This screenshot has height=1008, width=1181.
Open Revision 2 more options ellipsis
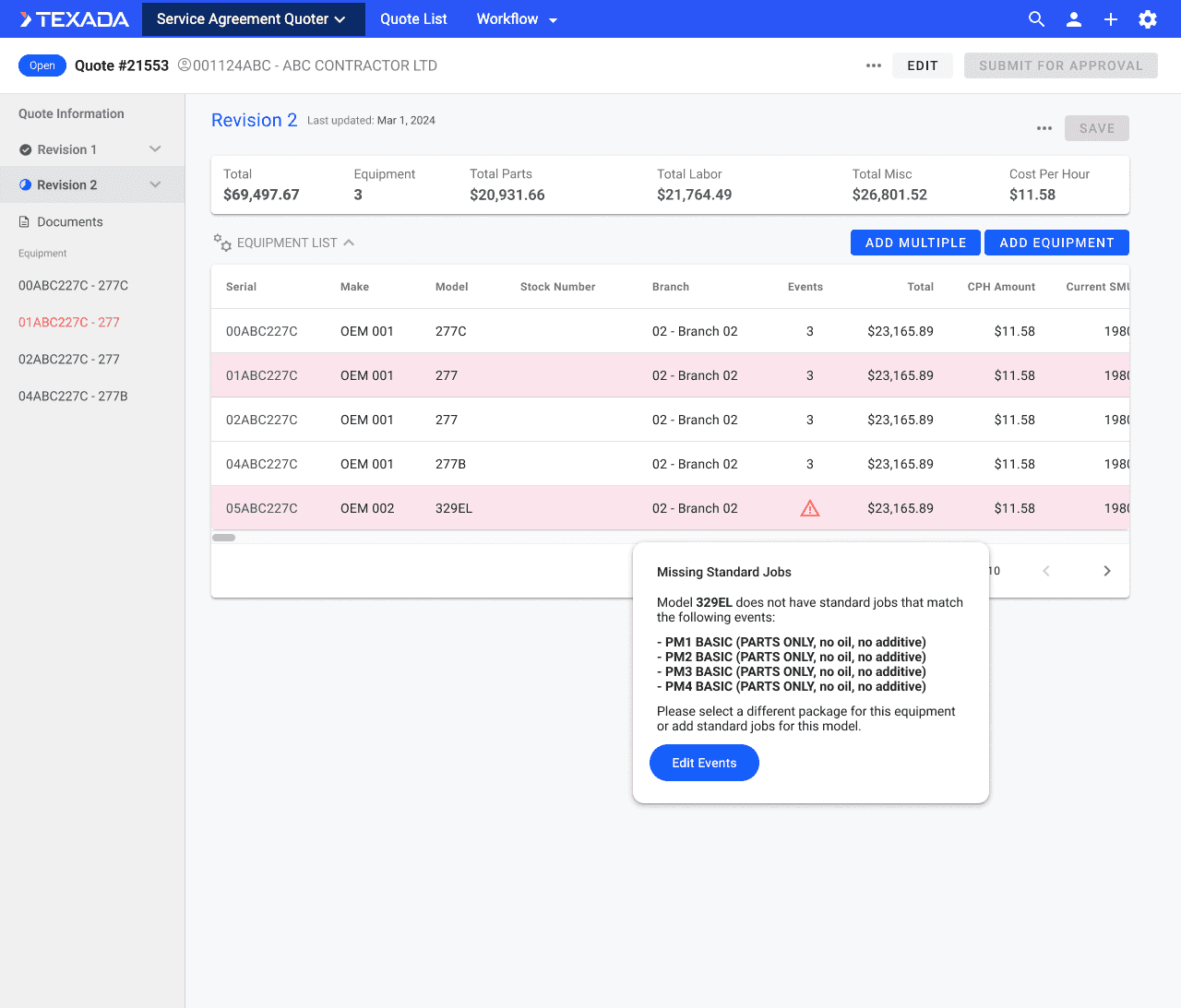click(x=1044, y=128)
